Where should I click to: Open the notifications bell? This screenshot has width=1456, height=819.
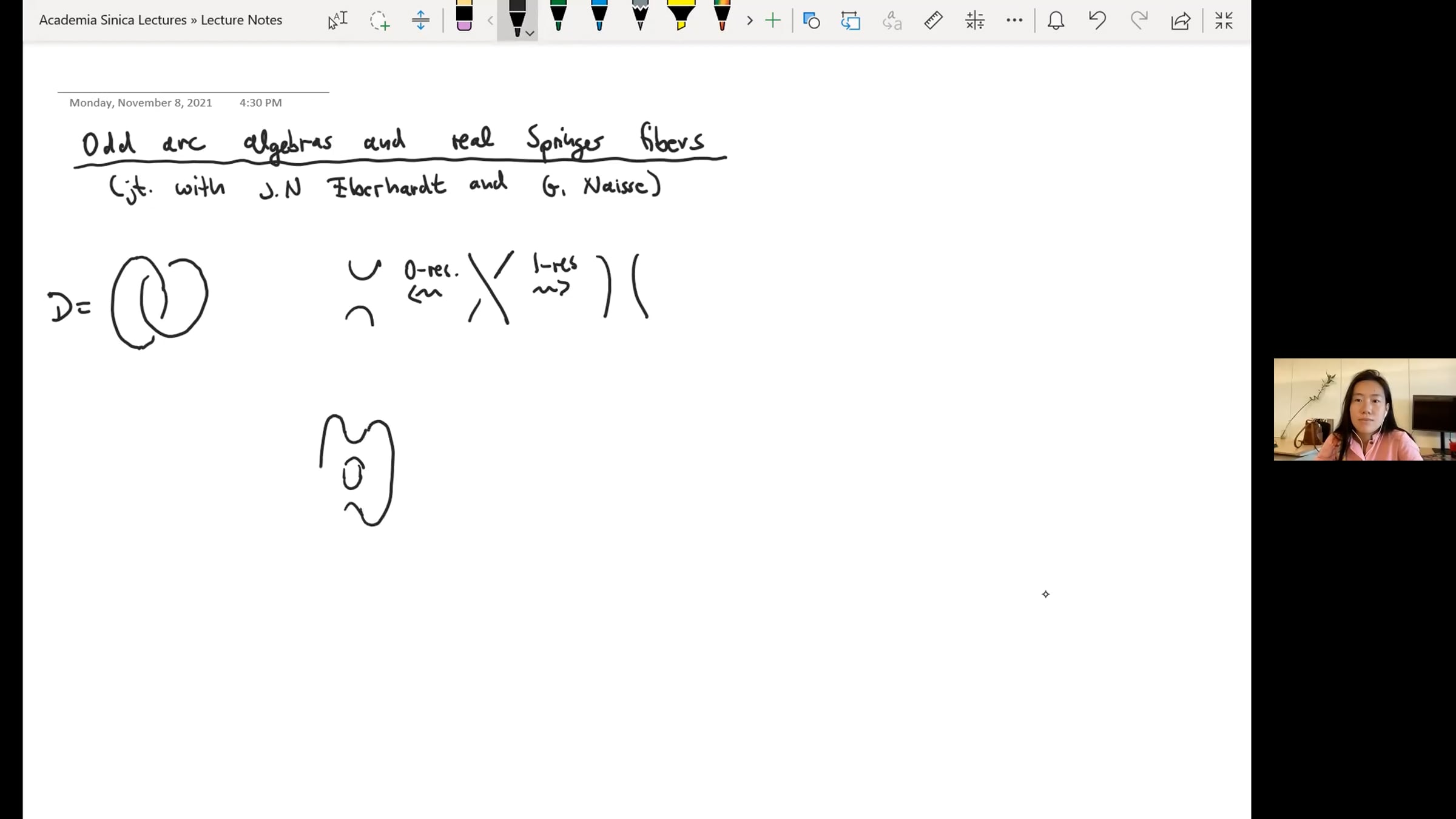click(x=1056, y=21)
